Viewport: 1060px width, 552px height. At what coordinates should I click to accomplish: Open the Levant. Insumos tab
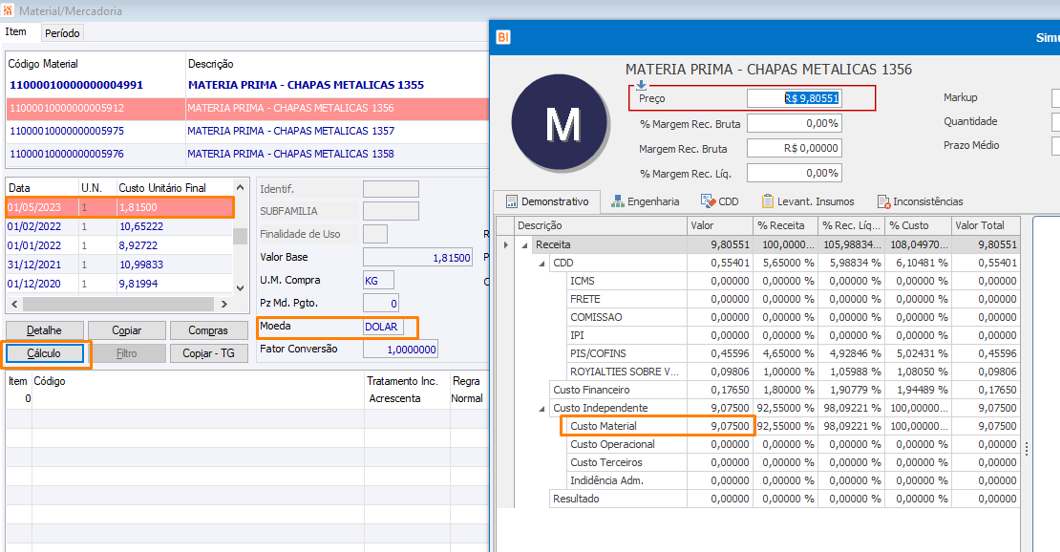(808, 201)
